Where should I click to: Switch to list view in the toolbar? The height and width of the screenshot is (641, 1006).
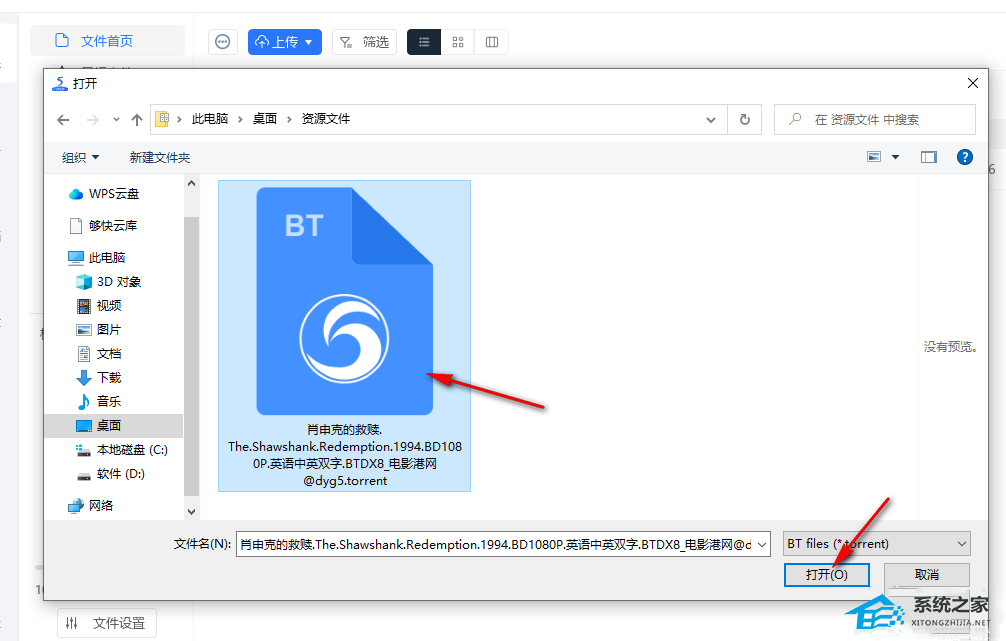tap(424, 42)
